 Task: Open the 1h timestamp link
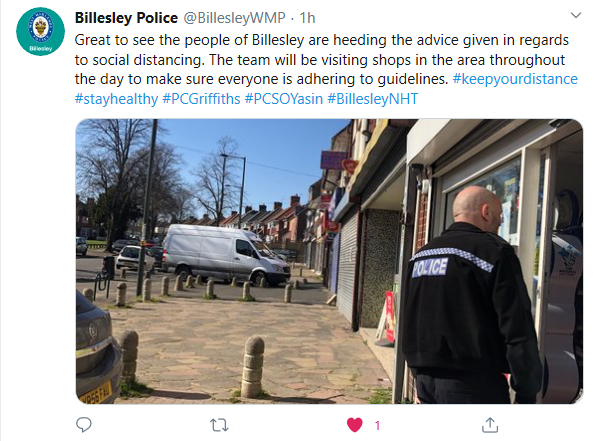307,18
